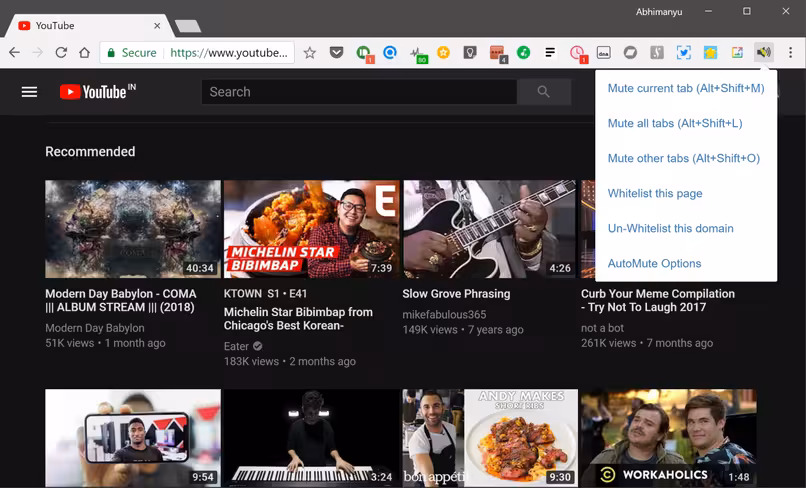Click the Twitter bird extension icon
The width and height of the screenshot is (806, 488).
(684, 52)
